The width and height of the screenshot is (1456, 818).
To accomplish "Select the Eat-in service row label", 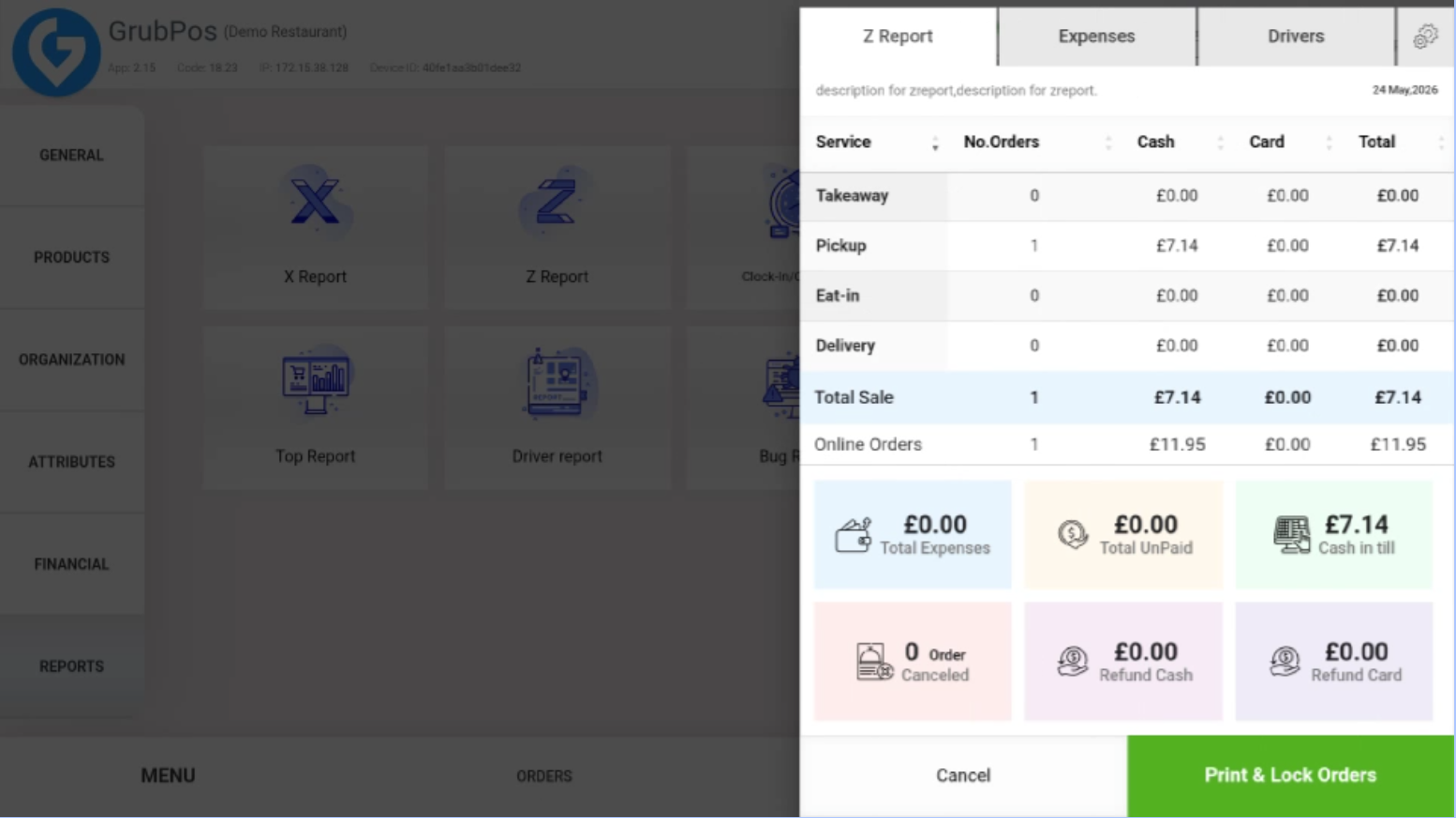I will (x=837, y=295).
